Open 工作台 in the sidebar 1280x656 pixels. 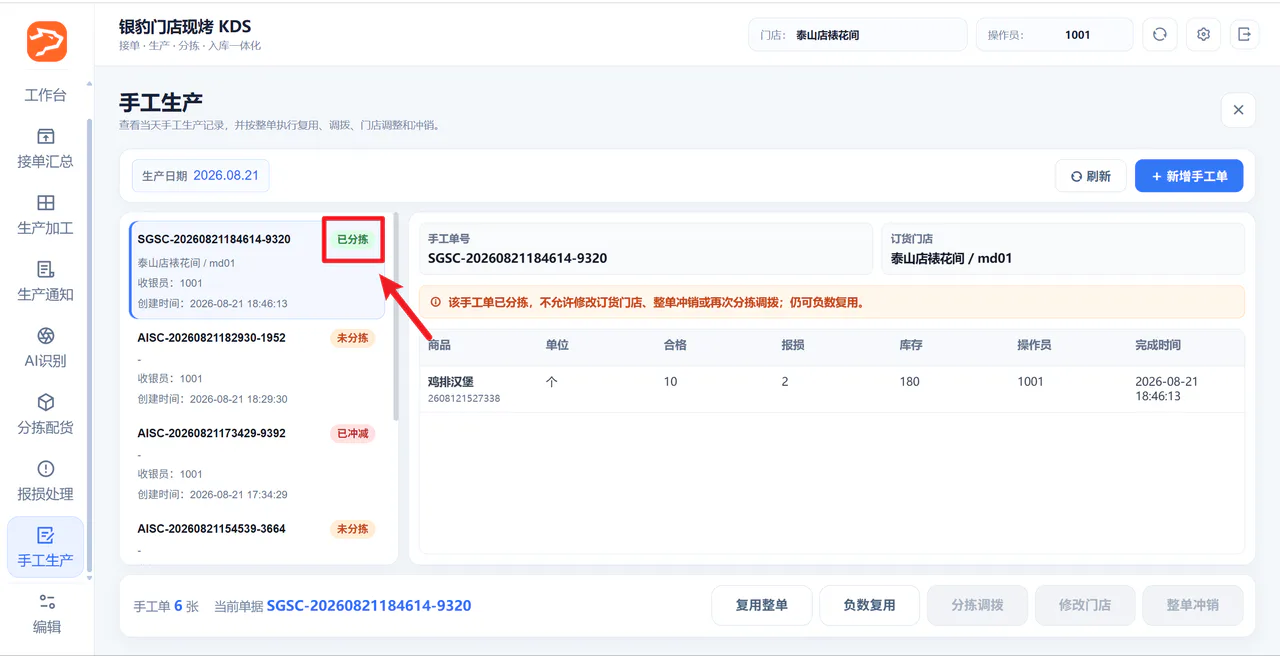click(46, 95)
